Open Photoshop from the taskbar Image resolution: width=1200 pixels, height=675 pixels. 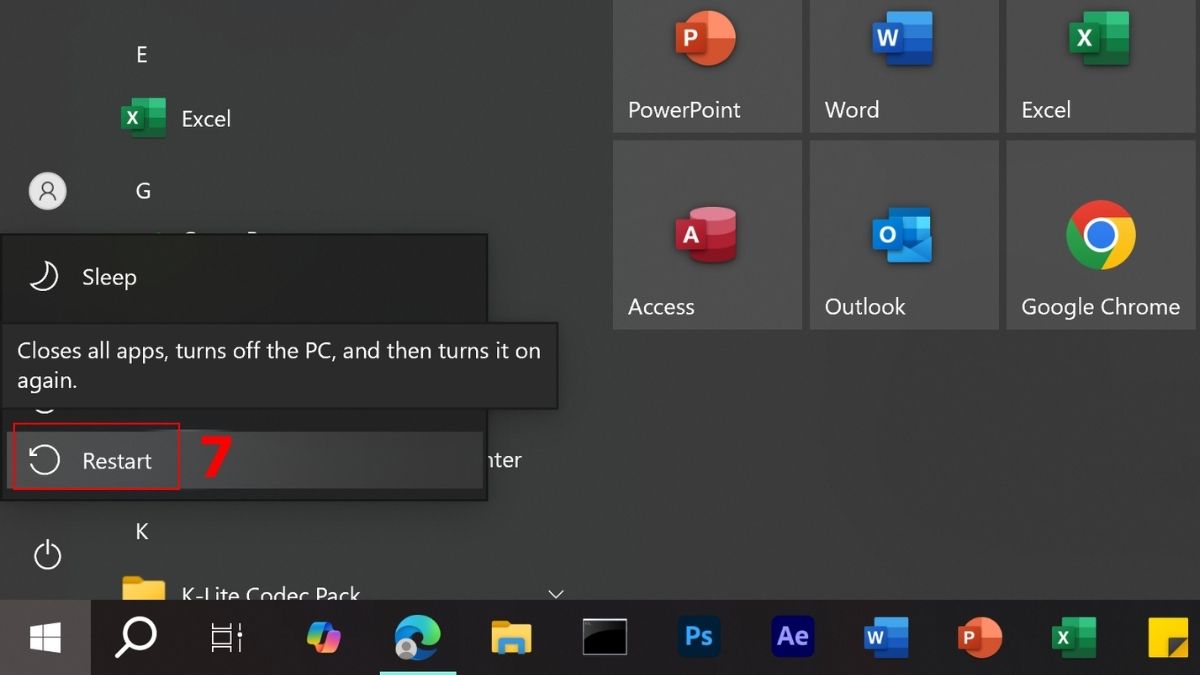pos(697,636)
